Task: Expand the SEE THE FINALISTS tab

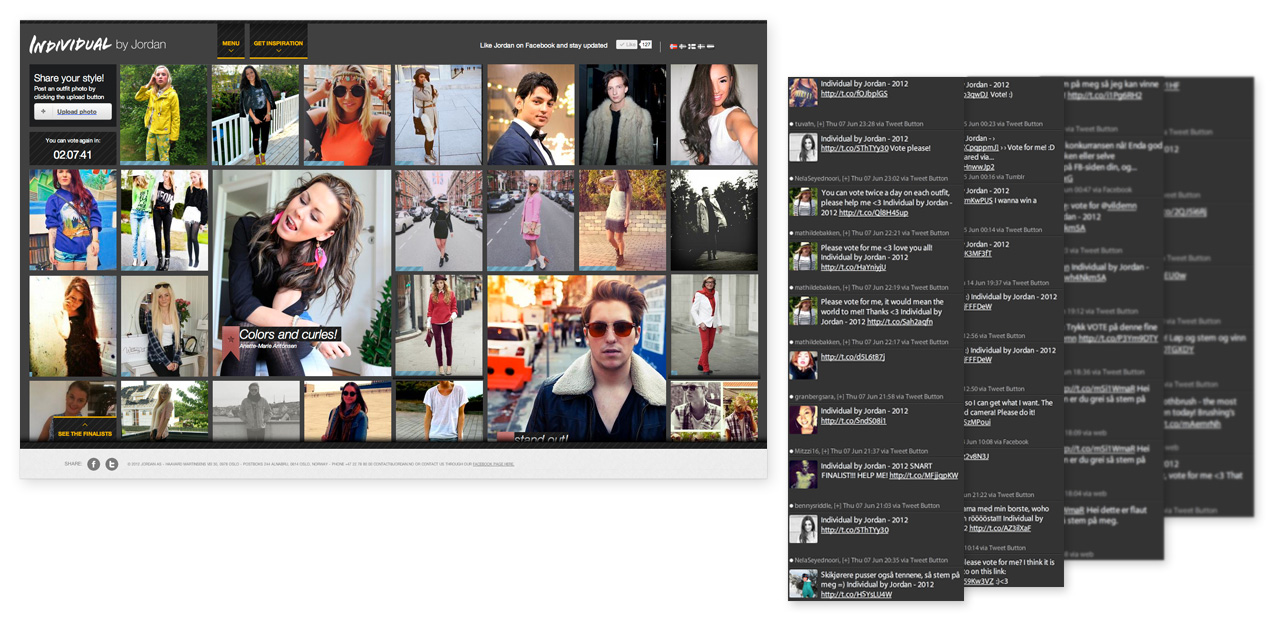Action: (85, 430)
